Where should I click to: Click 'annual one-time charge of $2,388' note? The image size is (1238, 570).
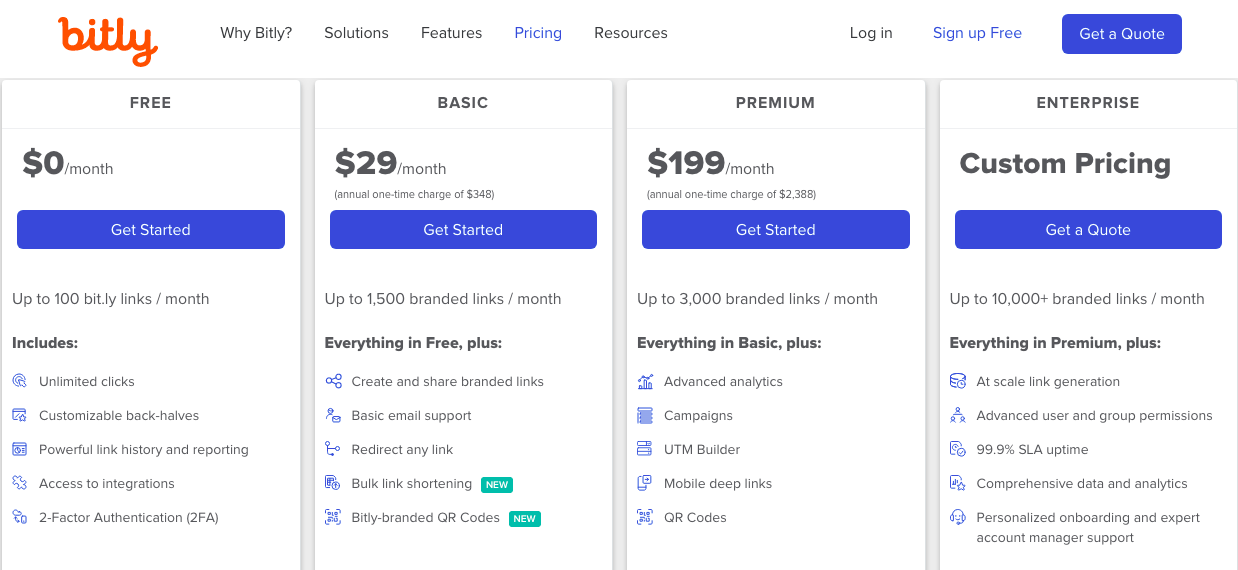coord(731,194)
